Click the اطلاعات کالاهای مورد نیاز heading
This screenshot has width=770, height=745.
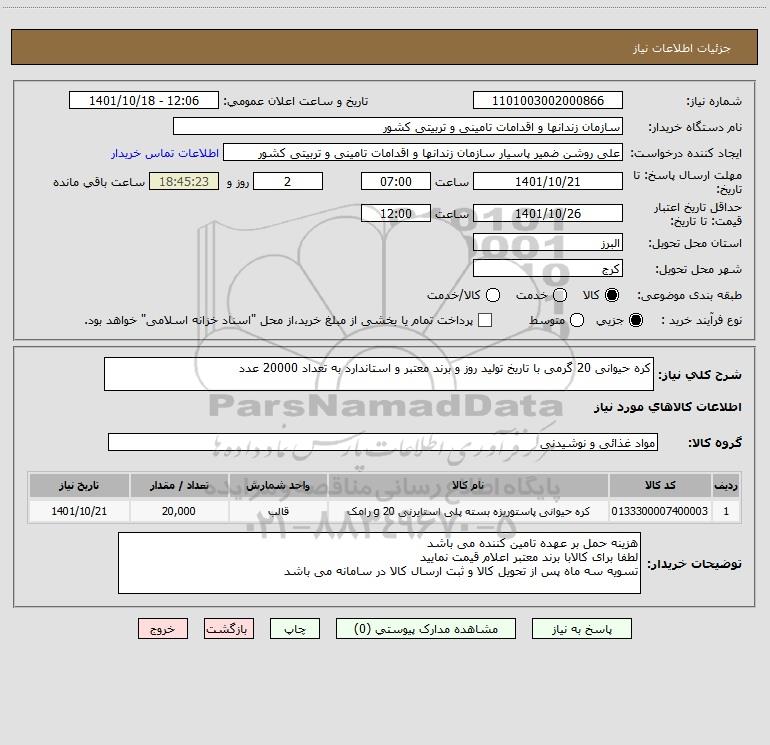point(668,407)
